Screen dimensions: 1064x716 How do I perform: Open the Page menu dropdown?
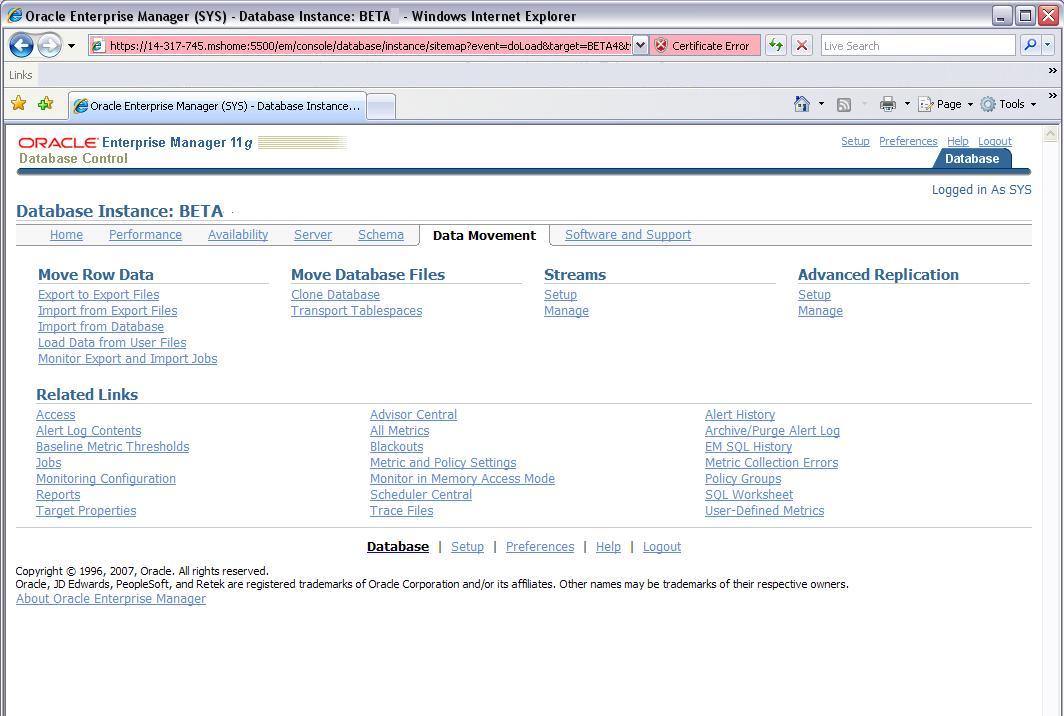pyautogui.click(x=946, y=105)
